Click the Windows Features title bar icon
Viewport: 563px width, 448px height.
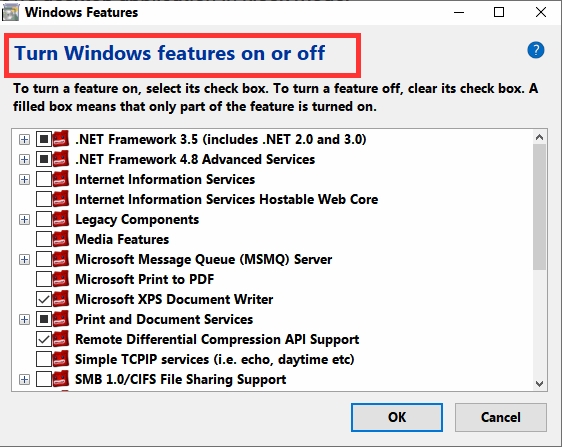tap(10, 13)
